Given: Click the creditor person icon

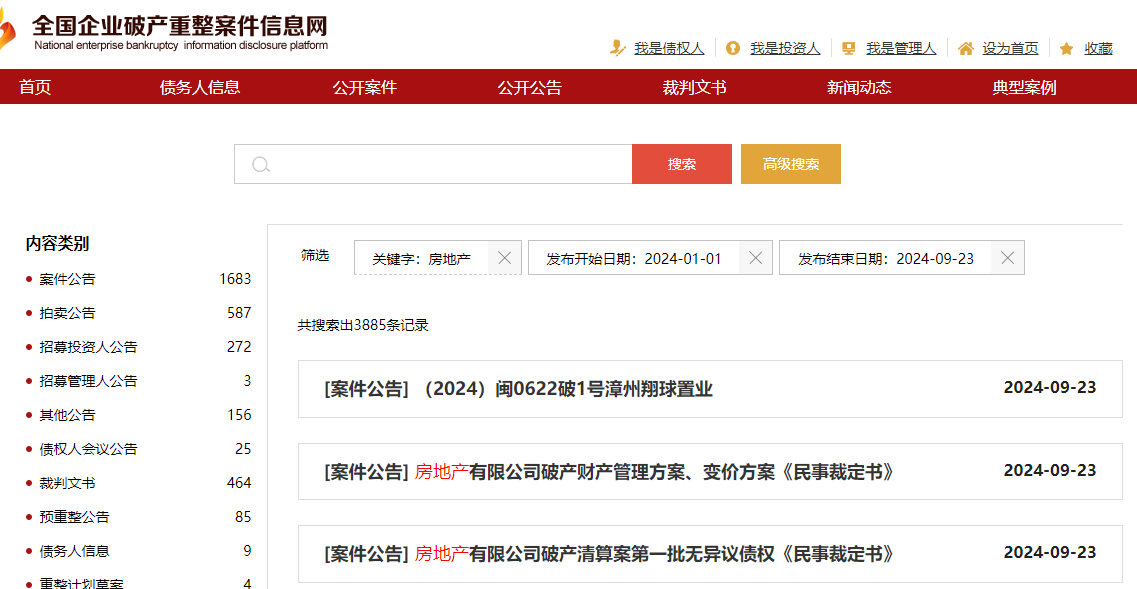Looking at the screenshot, I should click(x=618, y=48).
